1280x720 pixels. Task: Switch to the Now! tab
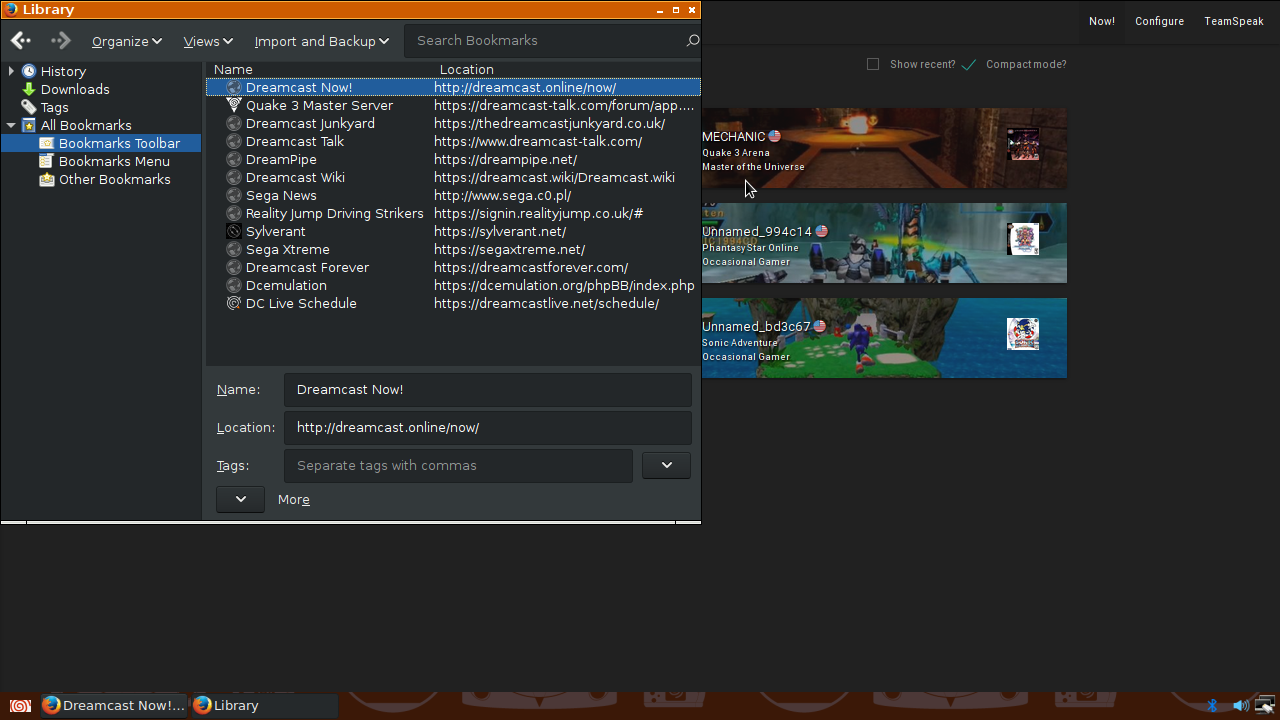click(1102, 21)
